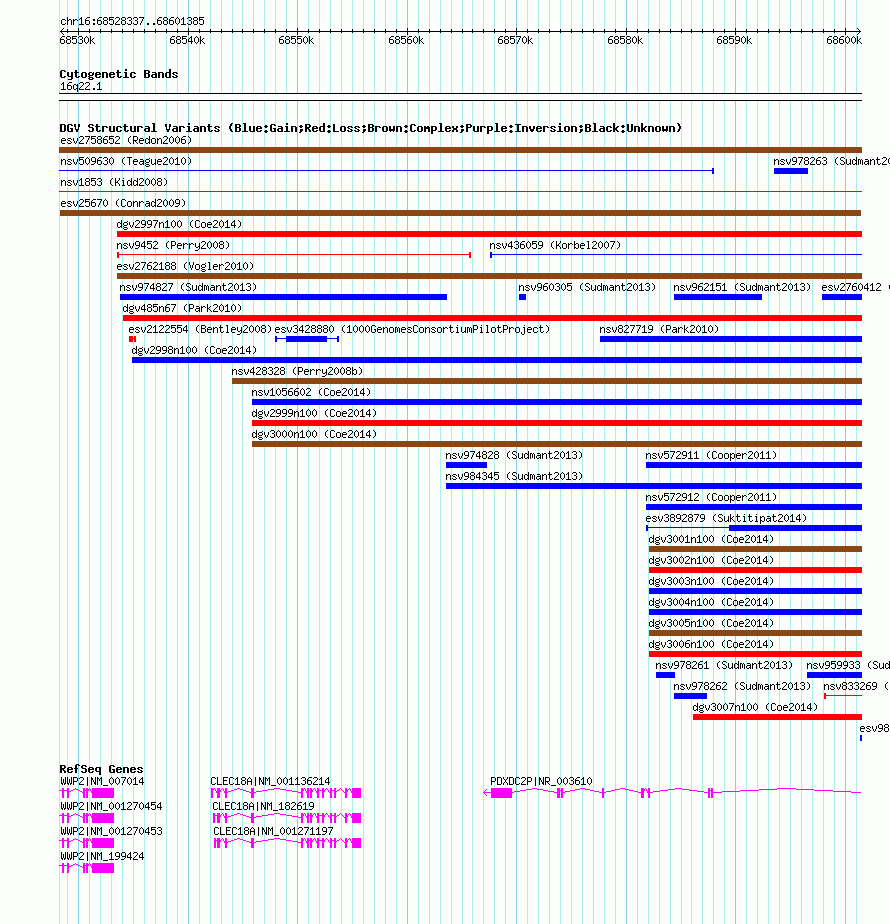Open the nsv984345 (Sudmant2013) label
The image size is (890, 924).
click(x=514, y=476)
